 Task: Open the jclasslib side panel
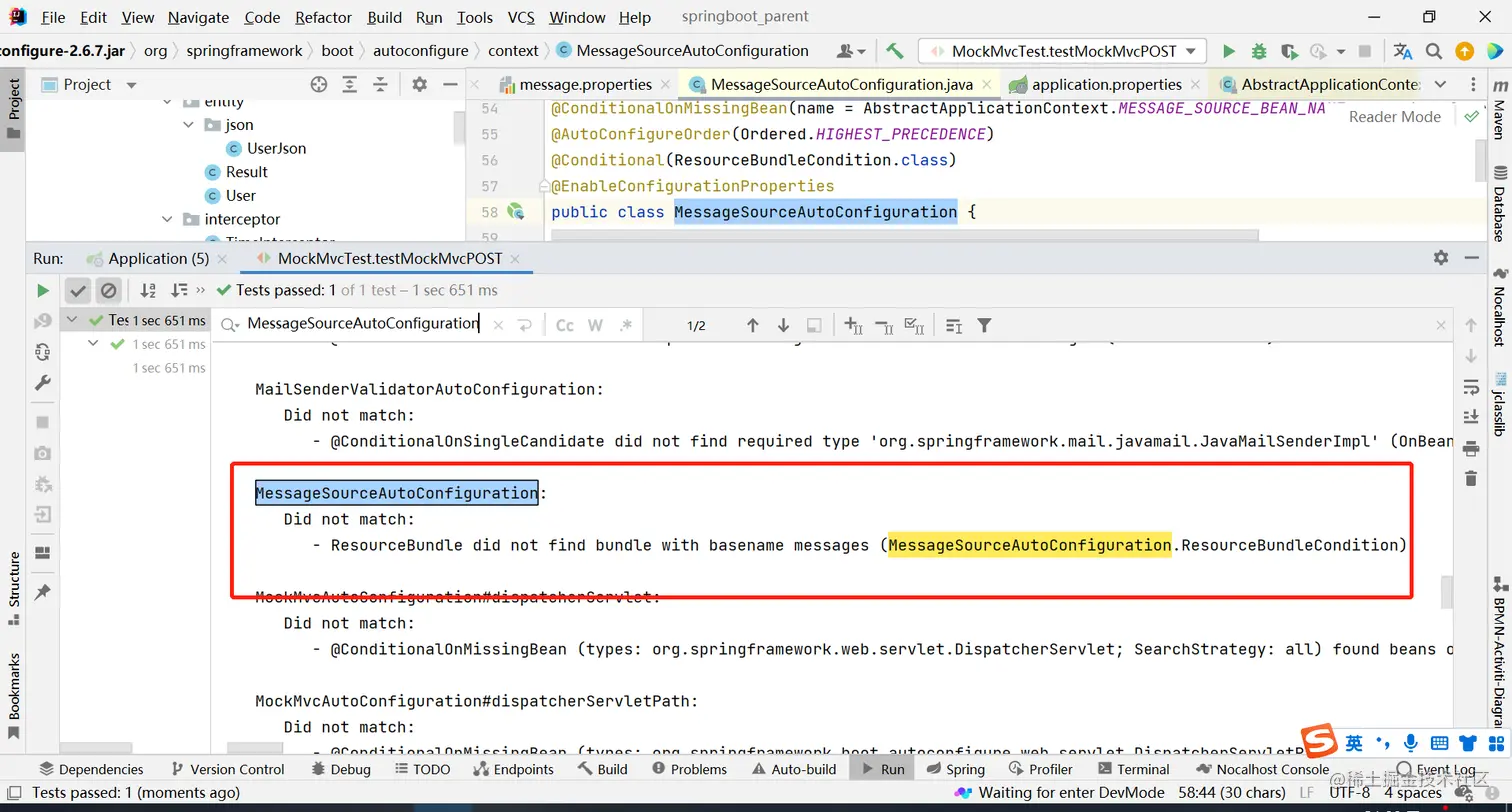[x=1498, y=403]
